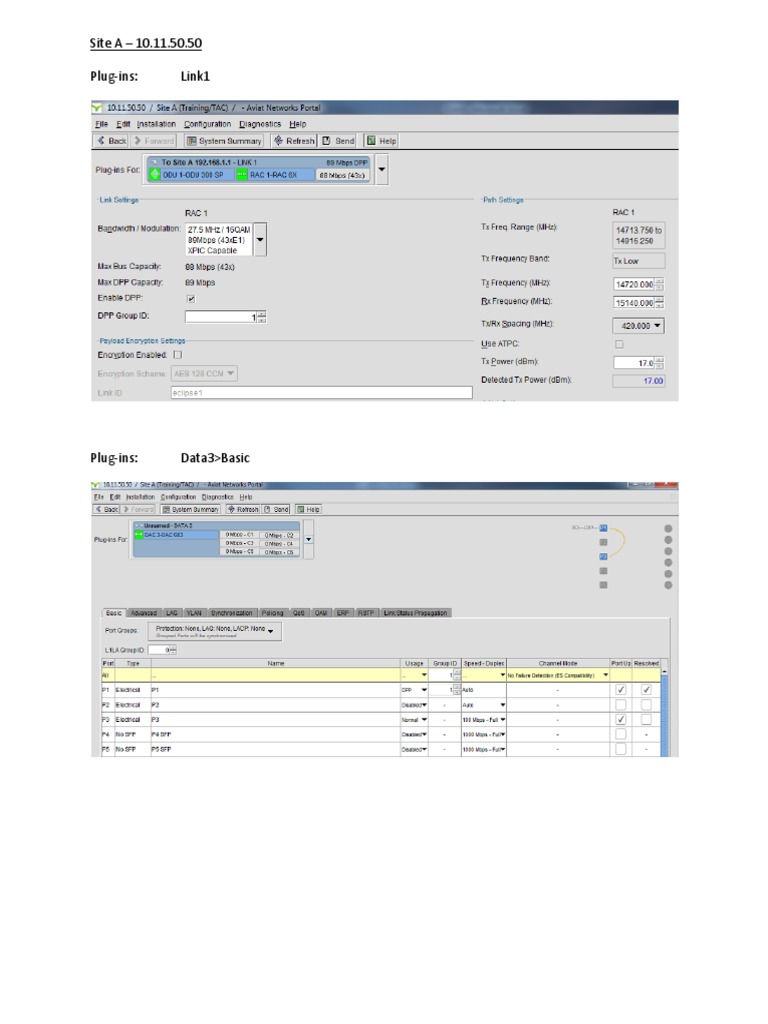The height and width of the screenshot is (1024, 768).
Task: Switch to the Link Status Propagation tab
Action: [415, 613]
